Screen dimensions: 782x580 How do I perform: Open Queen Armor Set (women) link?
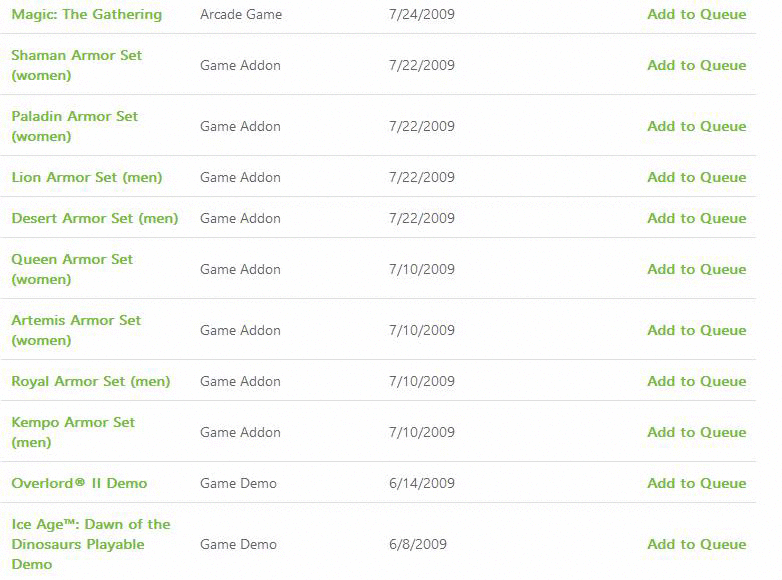click(72, 269)
